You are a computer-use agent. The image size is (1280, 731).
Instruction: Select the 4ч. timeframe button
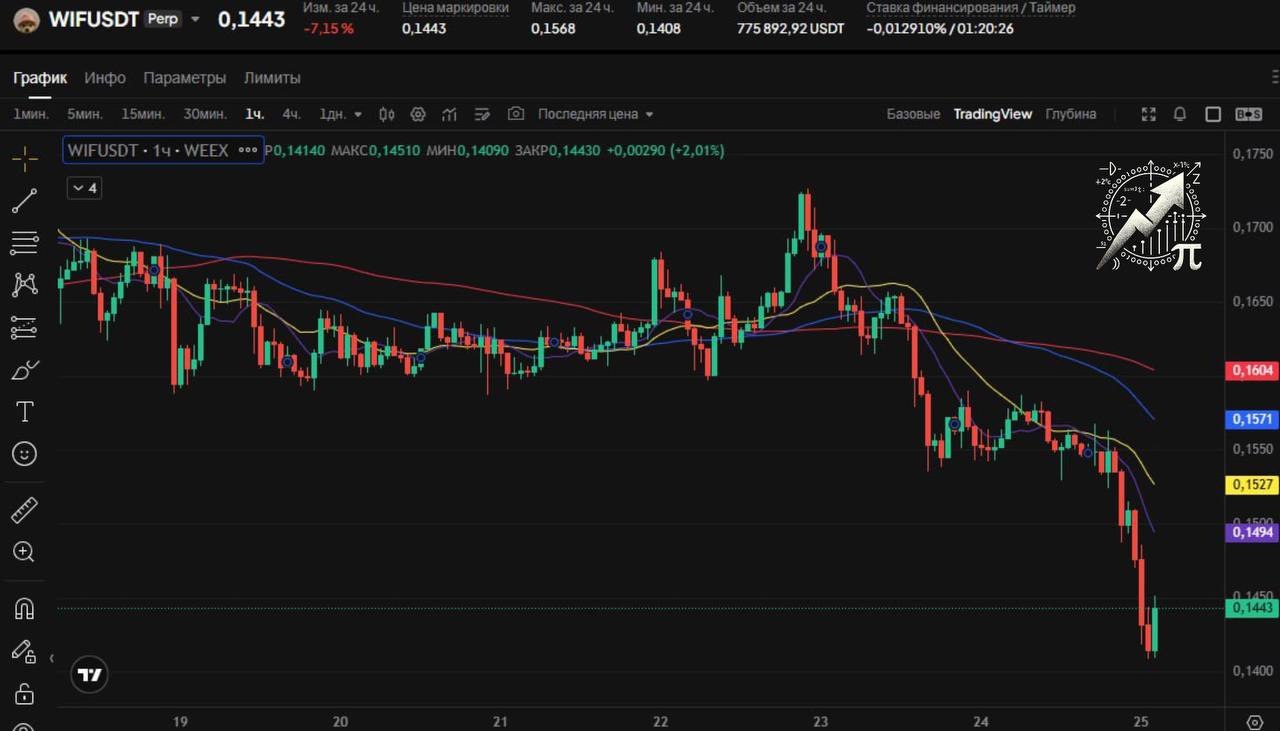click(291, 114)
